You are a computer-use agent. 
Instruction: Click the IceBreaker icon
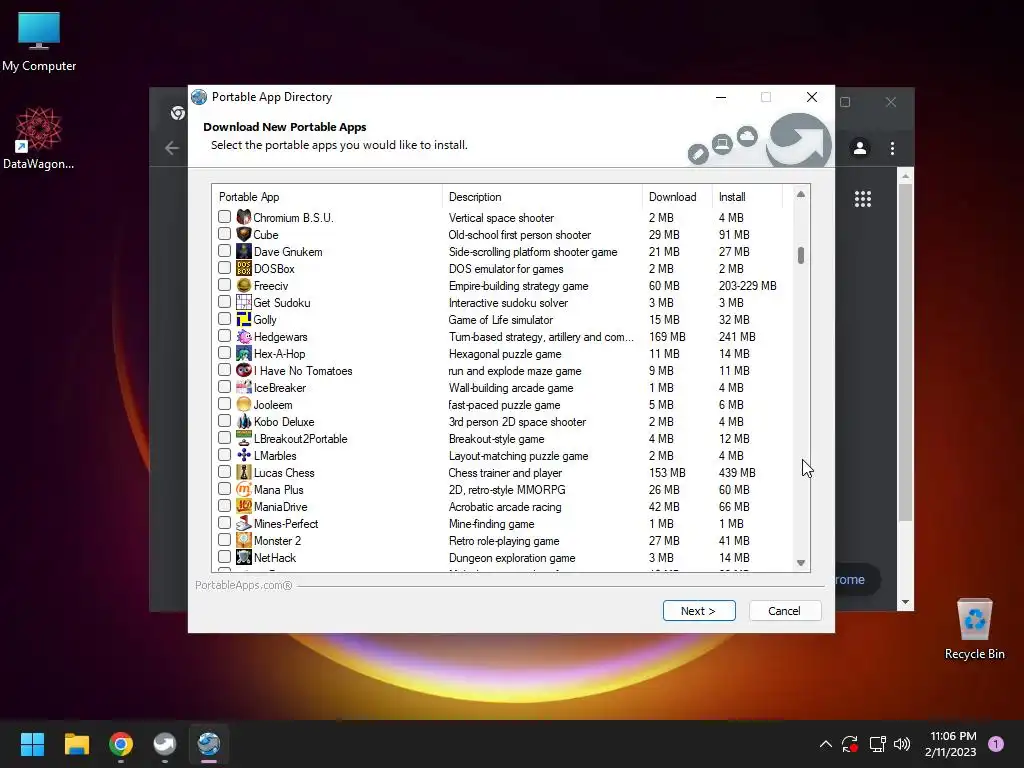point(244,387)
